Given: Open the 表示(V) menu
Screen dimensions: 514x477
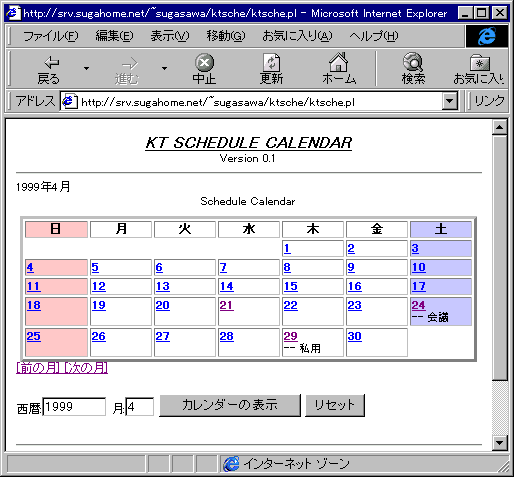Looking at the screenshot, I should click(x=170, y=36).
